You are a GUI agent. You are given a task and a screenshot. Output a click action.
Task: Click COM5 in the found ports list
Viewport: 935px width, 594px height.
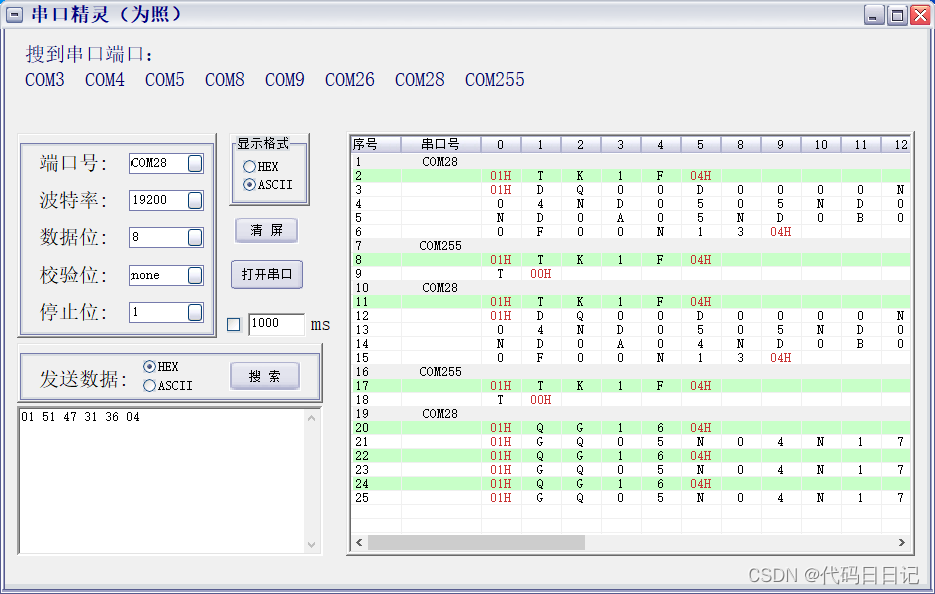(165, 80)
